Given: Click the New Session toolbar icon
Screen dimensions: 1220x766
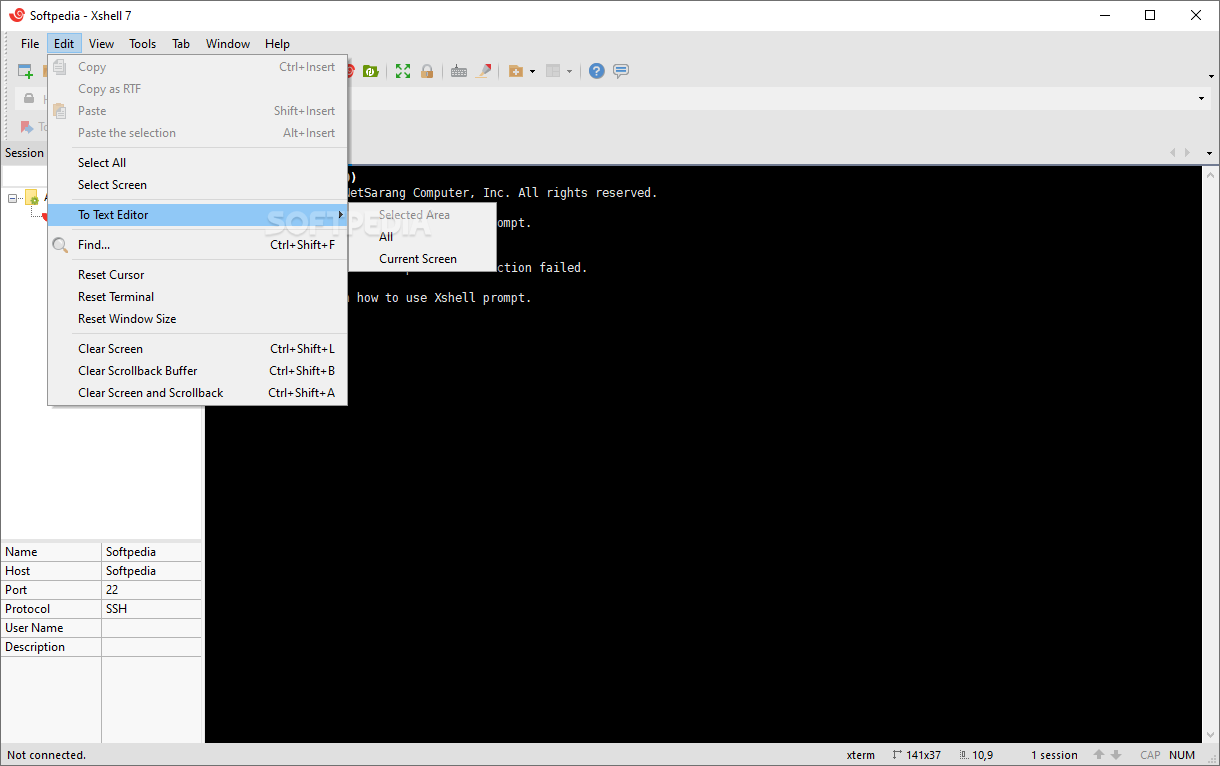Looking at the screenshot, I should click(25, 71).
